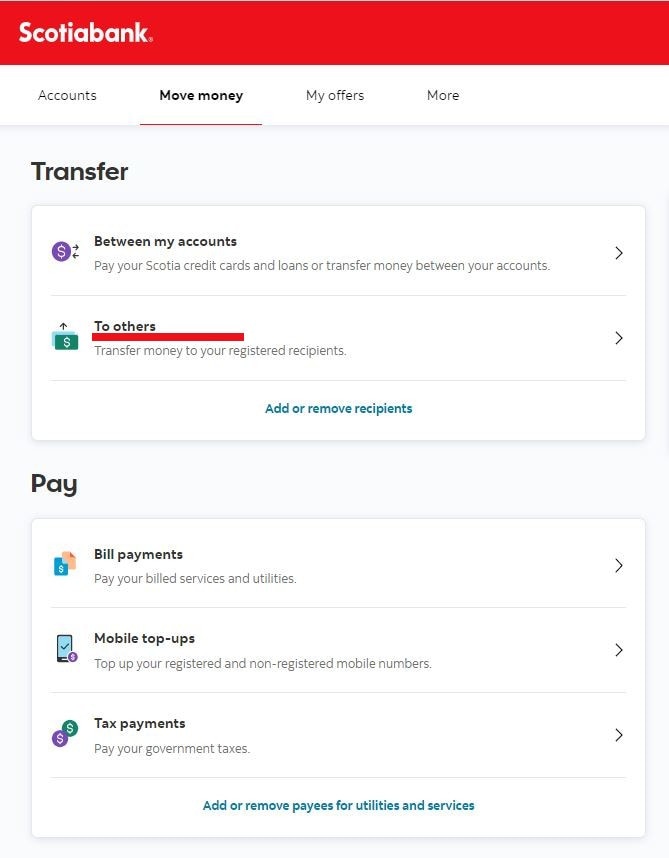Click the Bill payments document icon

pos(65,564)
